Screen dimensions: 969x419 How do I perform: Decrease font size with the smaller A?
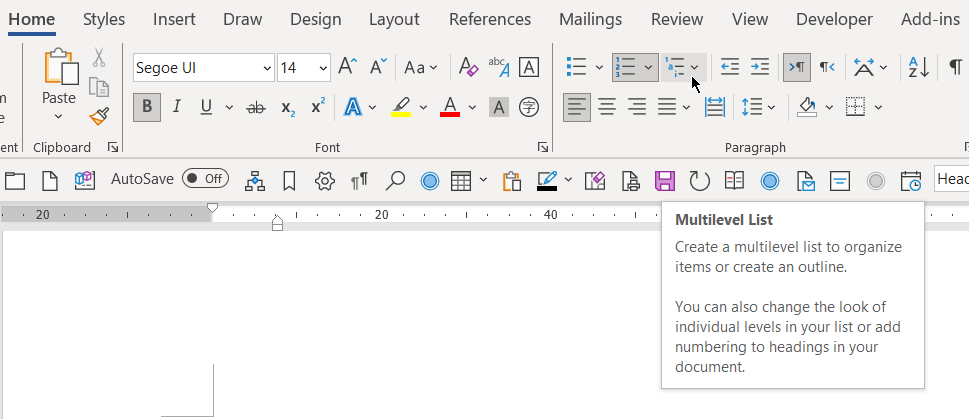pos(378,67)
